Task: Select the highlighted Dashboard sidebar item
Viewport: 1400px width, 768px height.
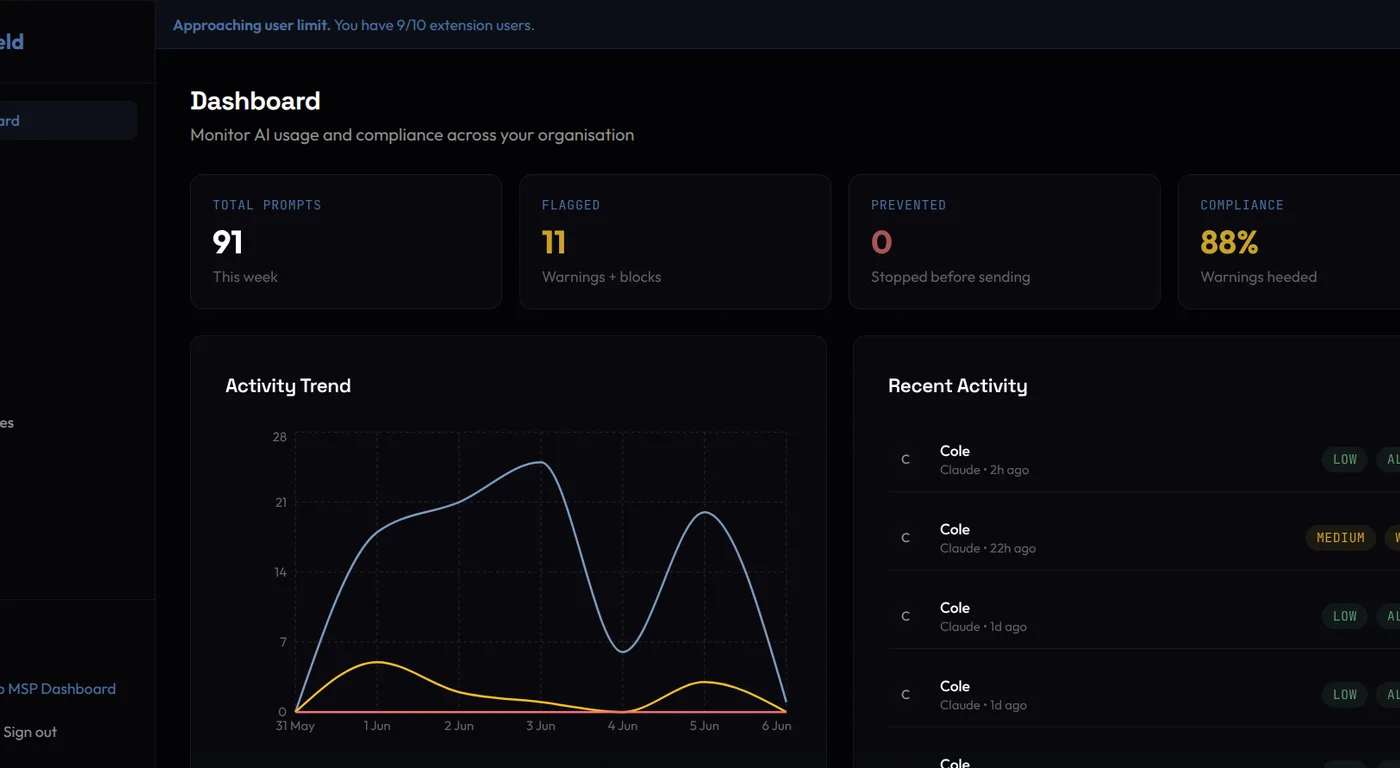Action: [68, 121]
